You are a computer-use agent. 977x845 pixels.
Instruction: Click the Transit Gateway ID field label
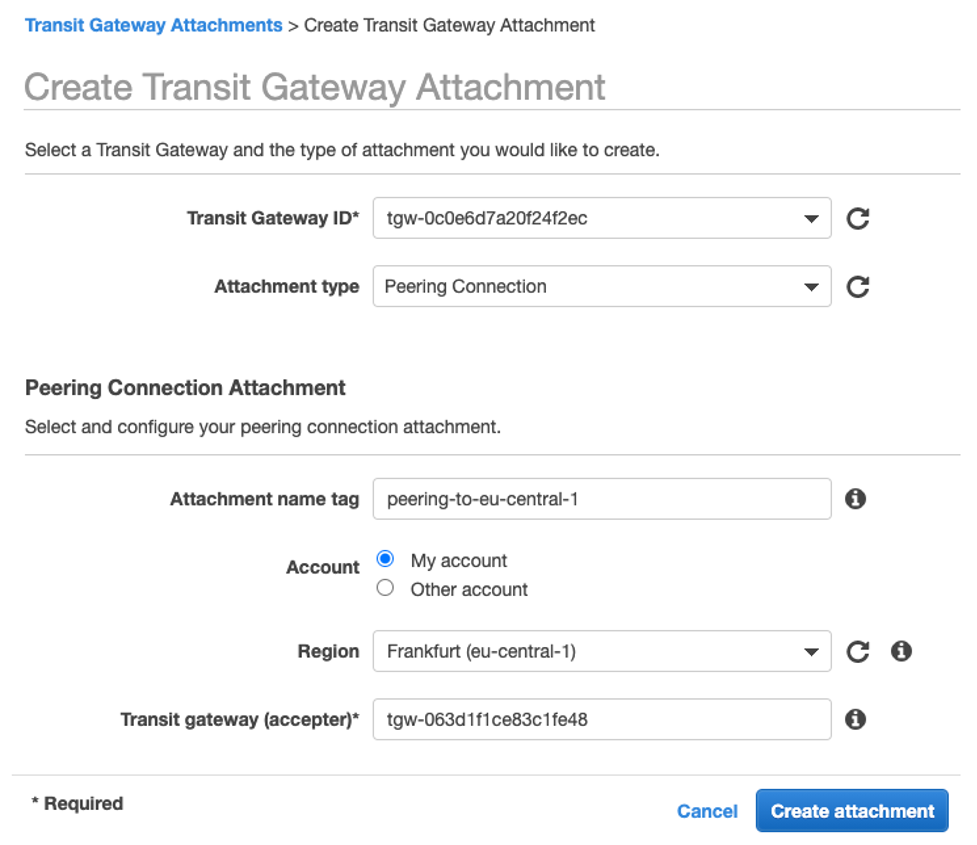click(272, 218)
